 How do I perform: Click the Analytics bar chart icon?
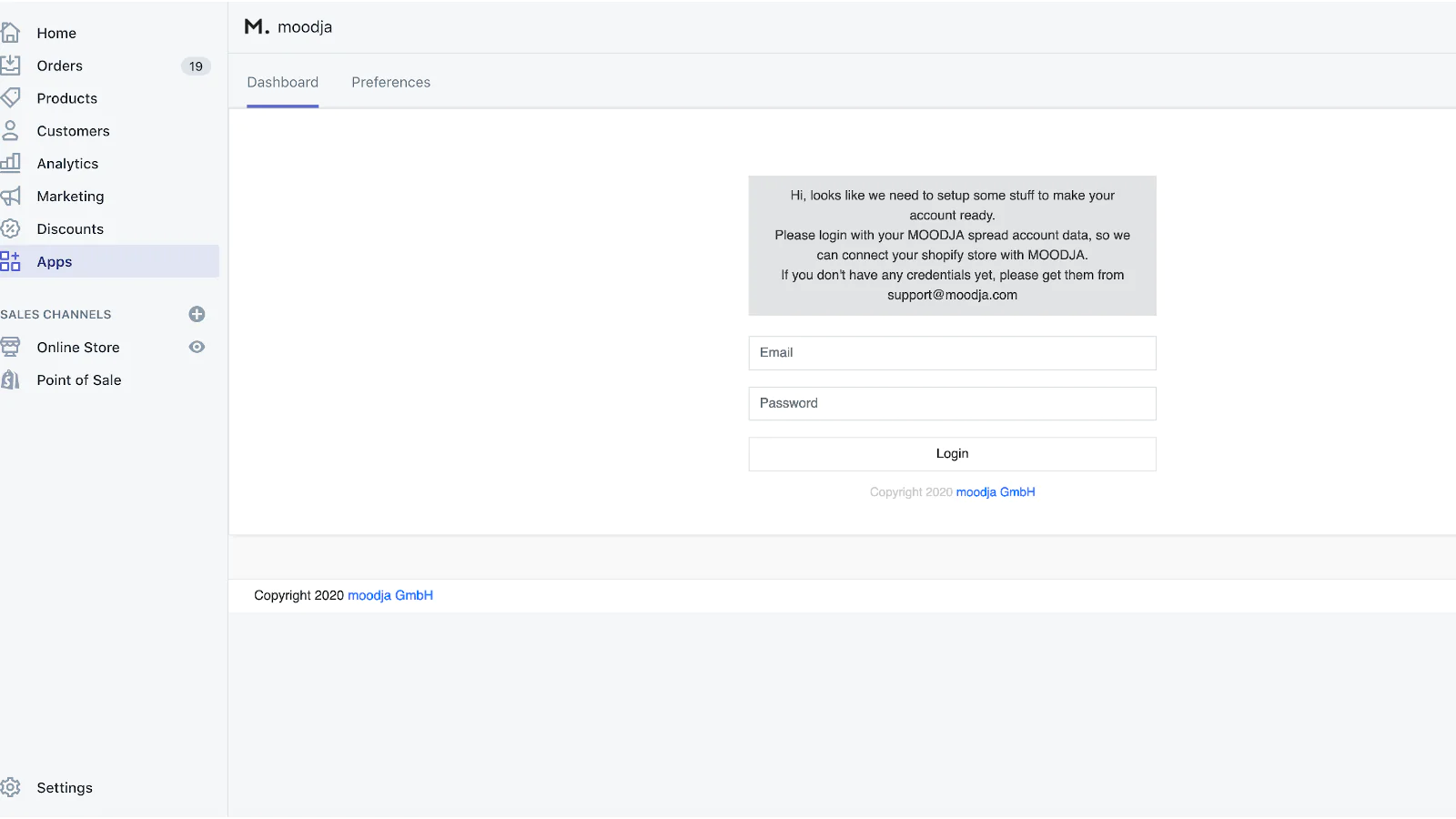(x=10, y=164)
